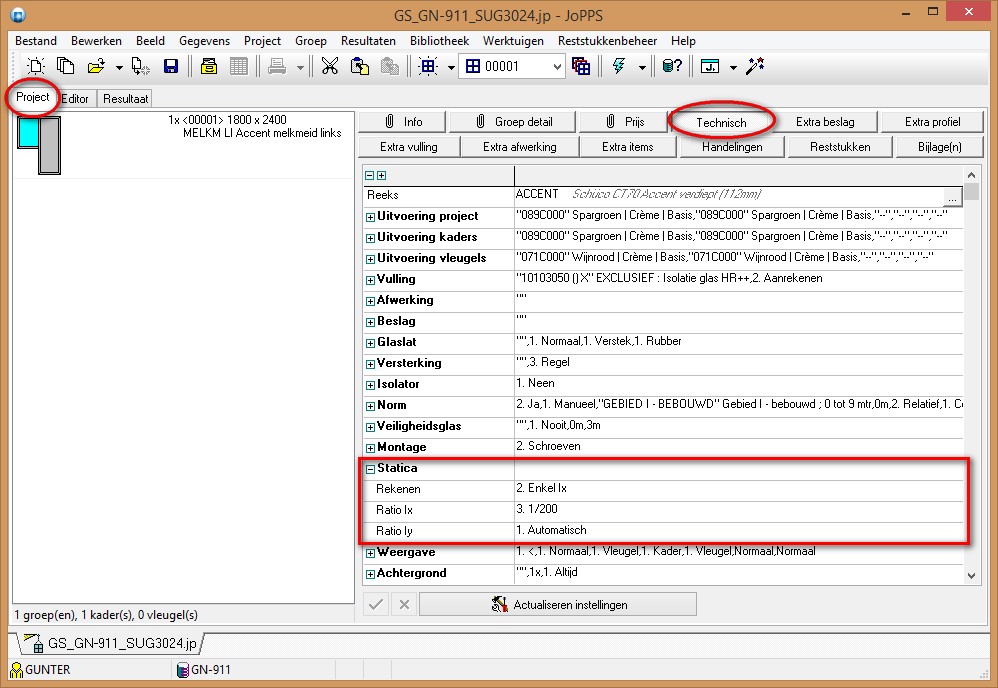The height and width of the screenshot is (688, 998).
Task: Open the dropdown arrow next to open folder
Action: point(119,67)
